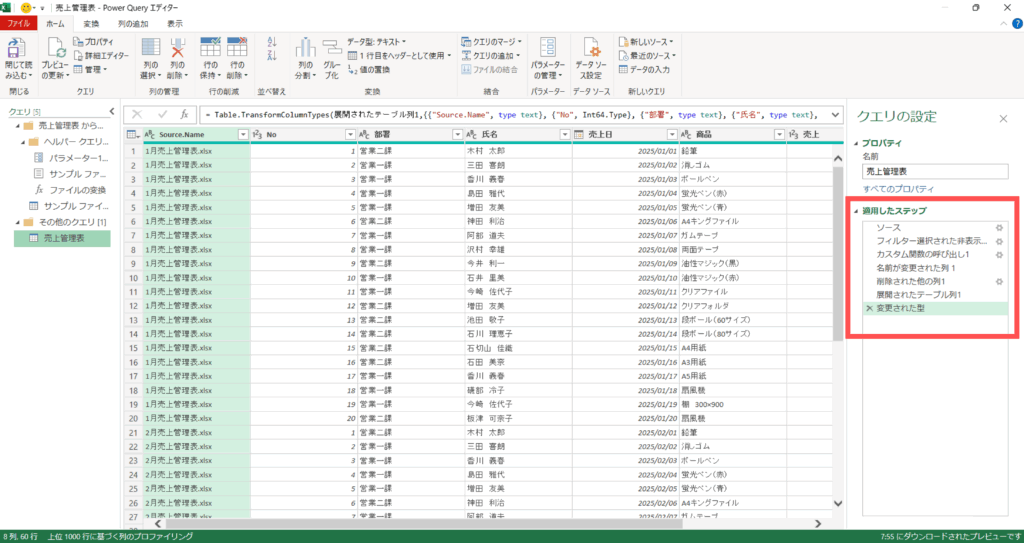Click the gear icon beside ソース step
This screenshot has width=1024, height=543.
(998, 228)
